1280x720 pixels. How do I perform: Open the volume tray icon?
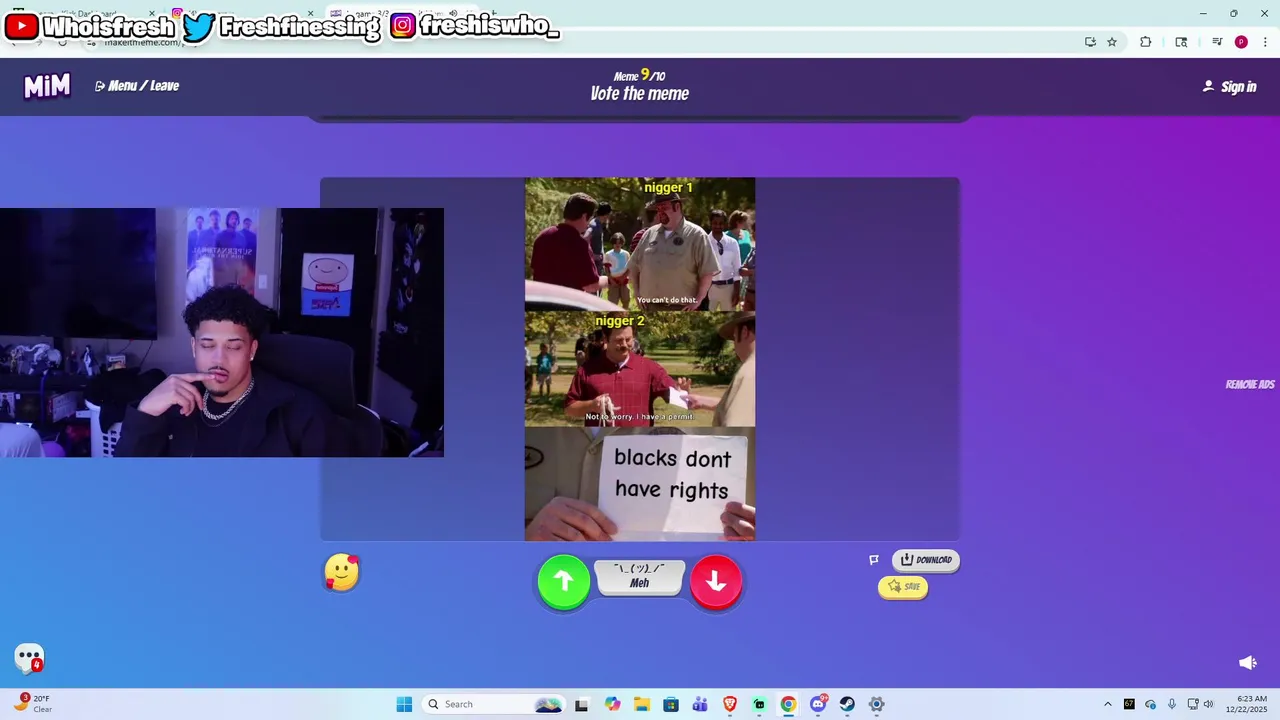pyautogui.click(x=1208, y=704)
